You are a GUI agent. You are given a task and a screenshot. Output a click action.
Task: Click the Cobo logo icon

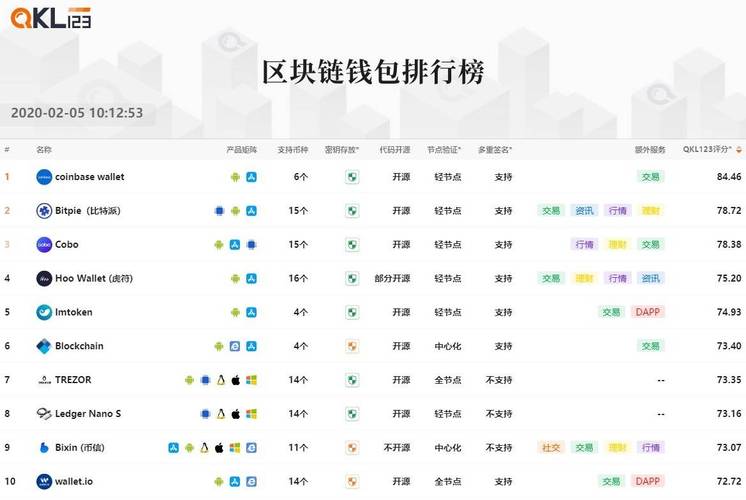coord(44,245)
